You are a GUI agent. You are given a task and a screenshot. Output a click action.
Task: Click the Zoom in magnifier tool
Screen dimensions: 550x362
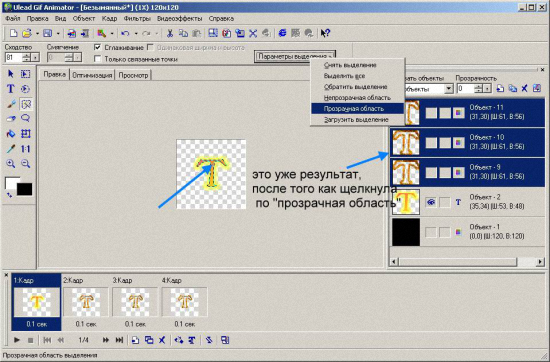(x=11, y=164)
